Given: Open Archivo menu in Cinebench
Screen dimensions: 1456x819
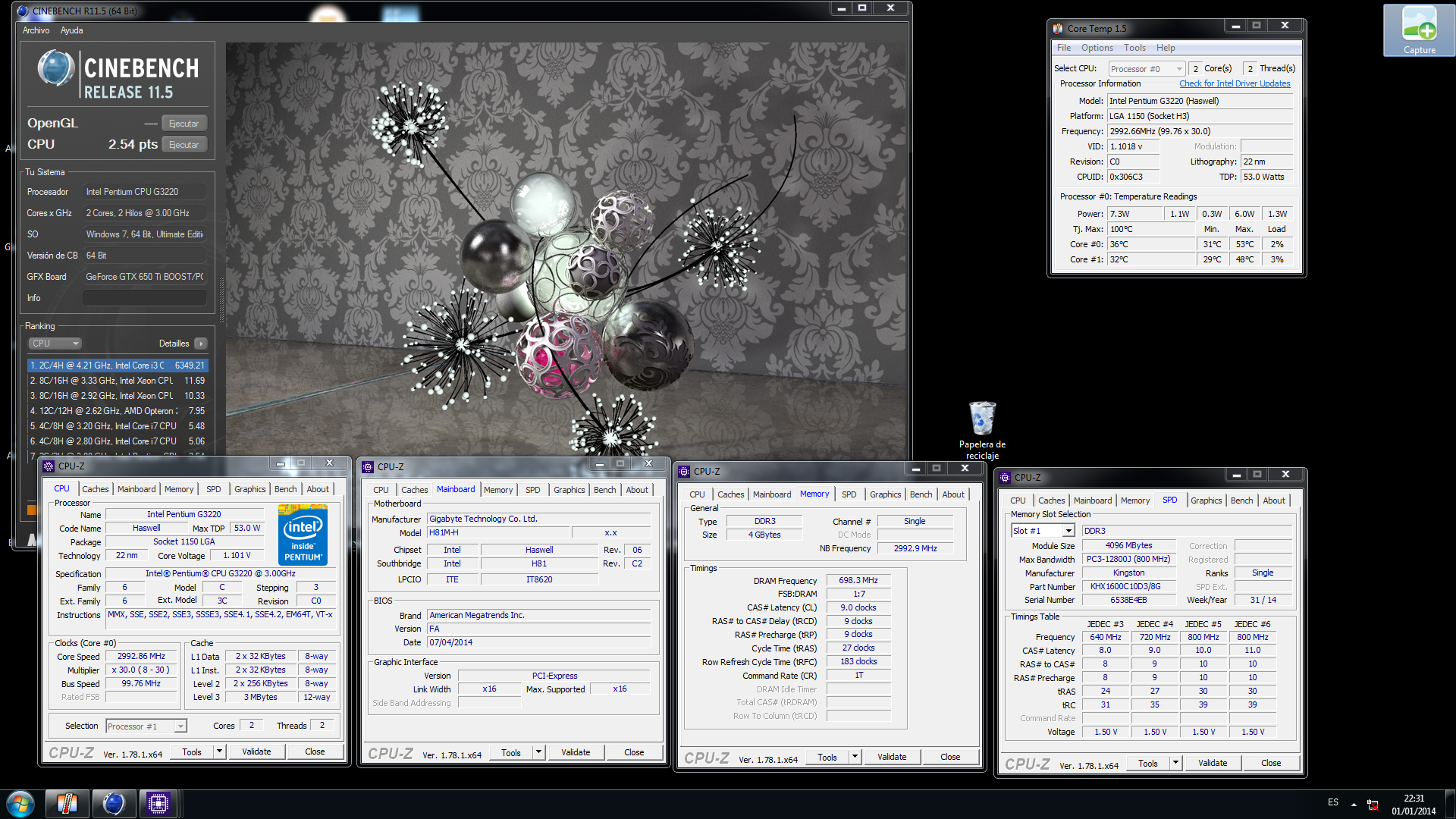Looking at the screenshot, I should pos(36,30).
